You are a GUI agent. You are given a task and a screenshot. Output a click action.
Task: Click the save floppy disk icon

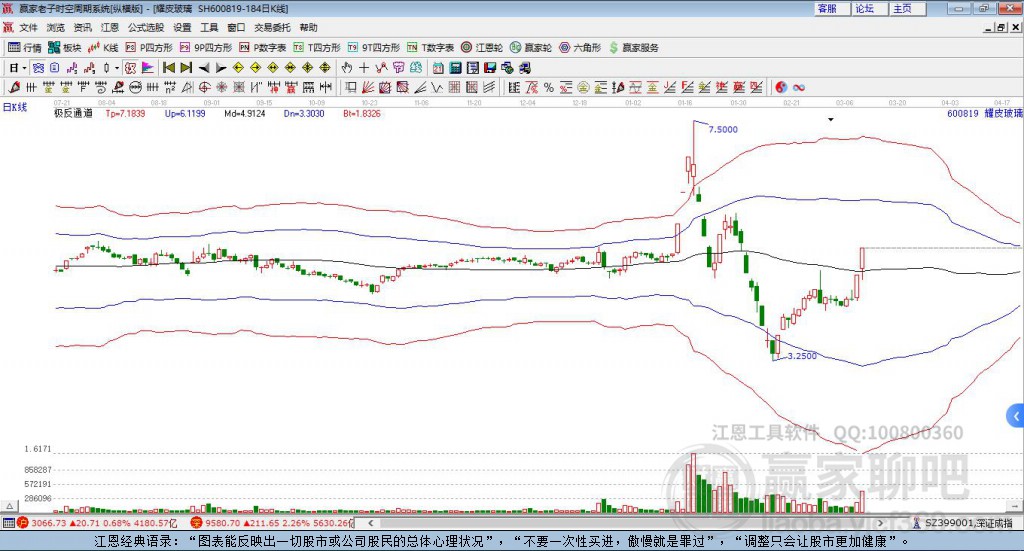[490, 68]
